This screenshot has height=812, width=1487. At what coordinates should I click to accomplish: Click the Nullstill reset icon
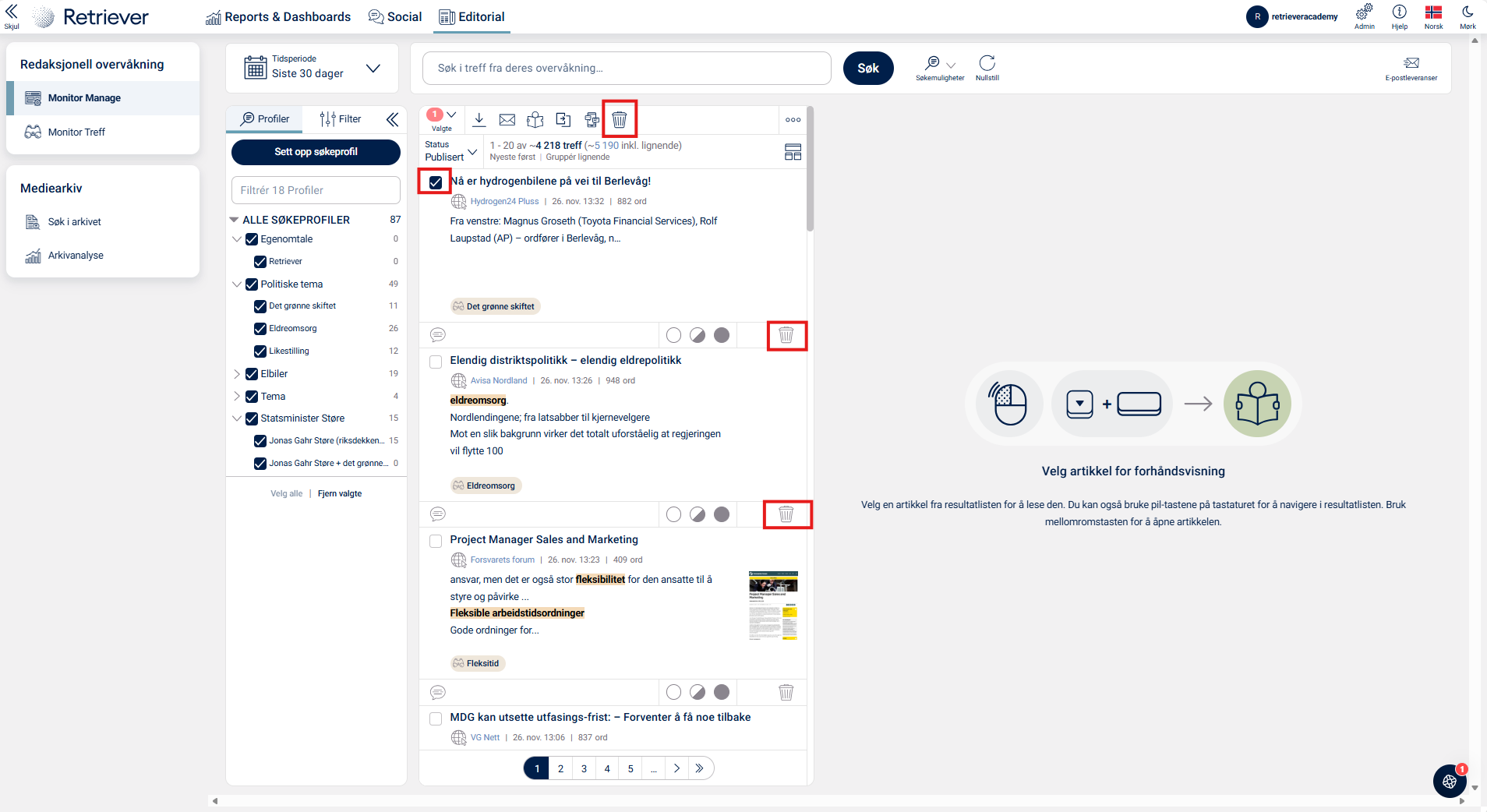[987, 63]
